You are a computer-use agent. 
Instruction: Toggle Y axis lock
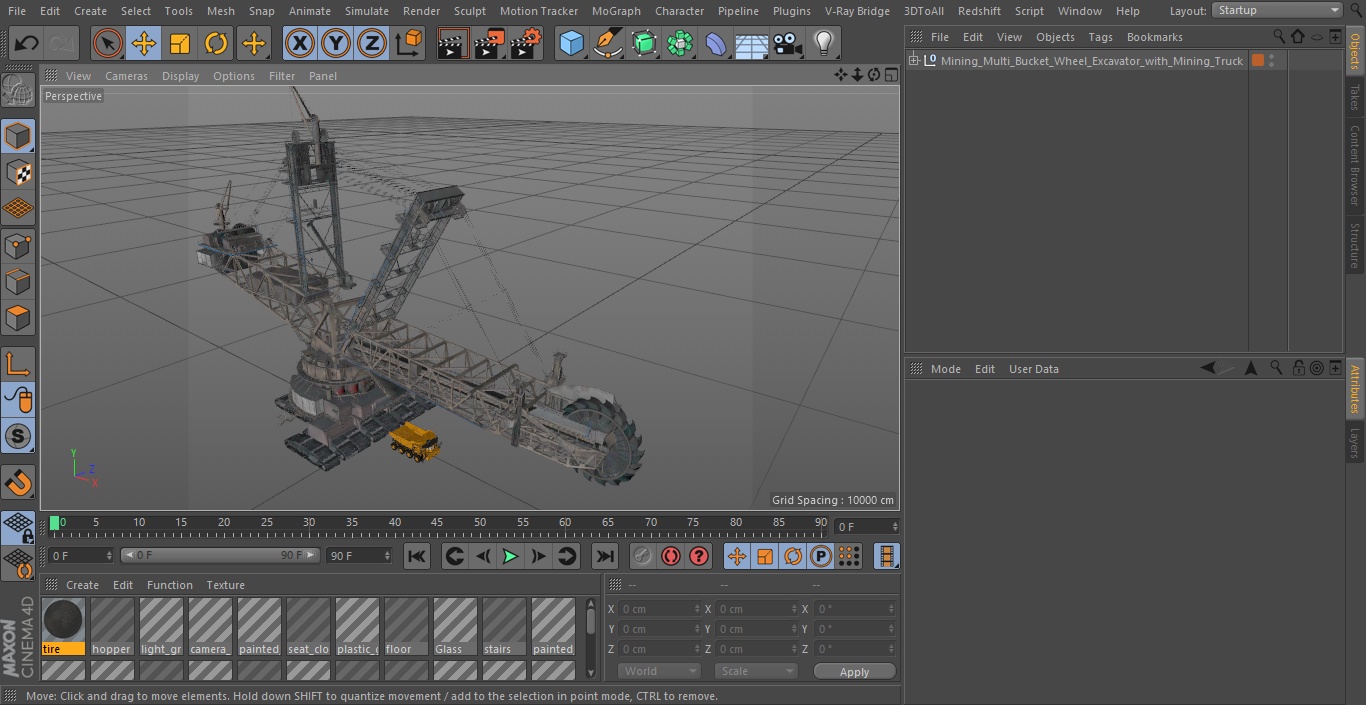pos(336,44)
